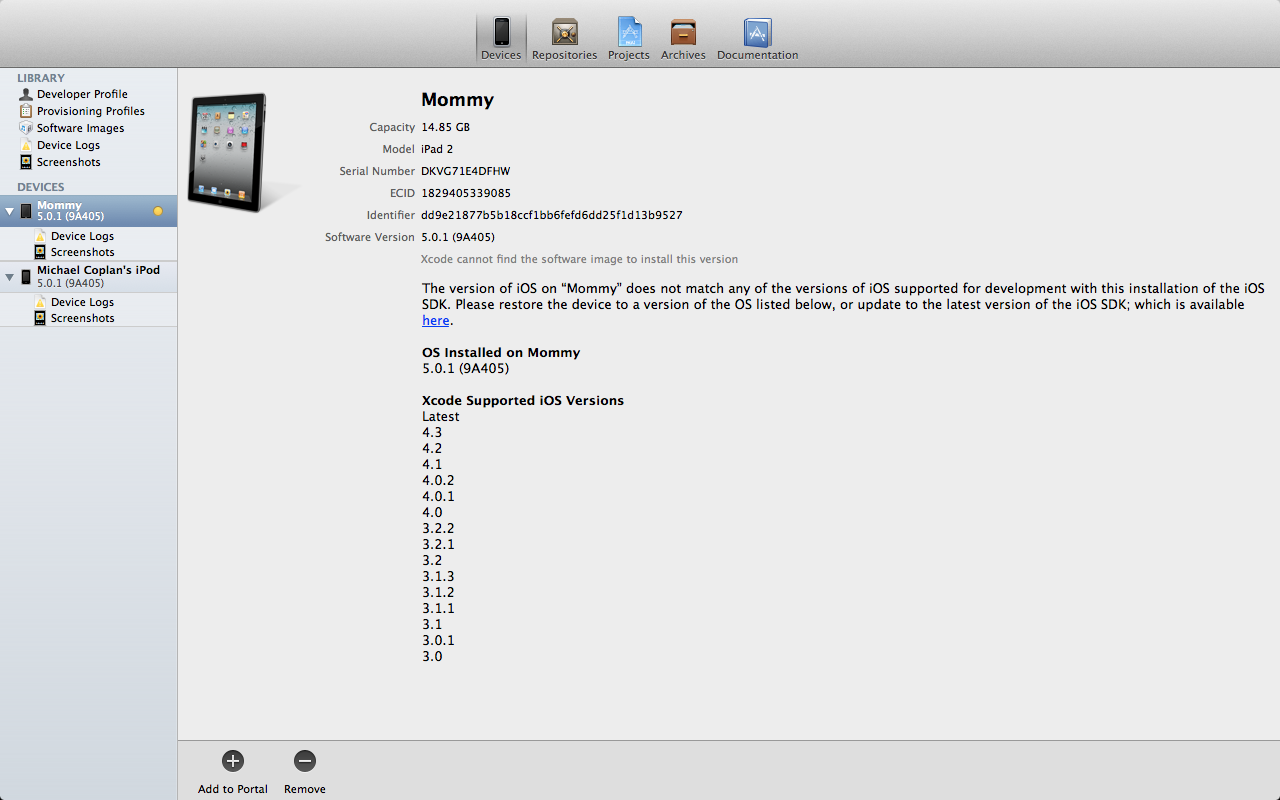Click the 'here' link for iOS SDK

click(x=435, y=321)
